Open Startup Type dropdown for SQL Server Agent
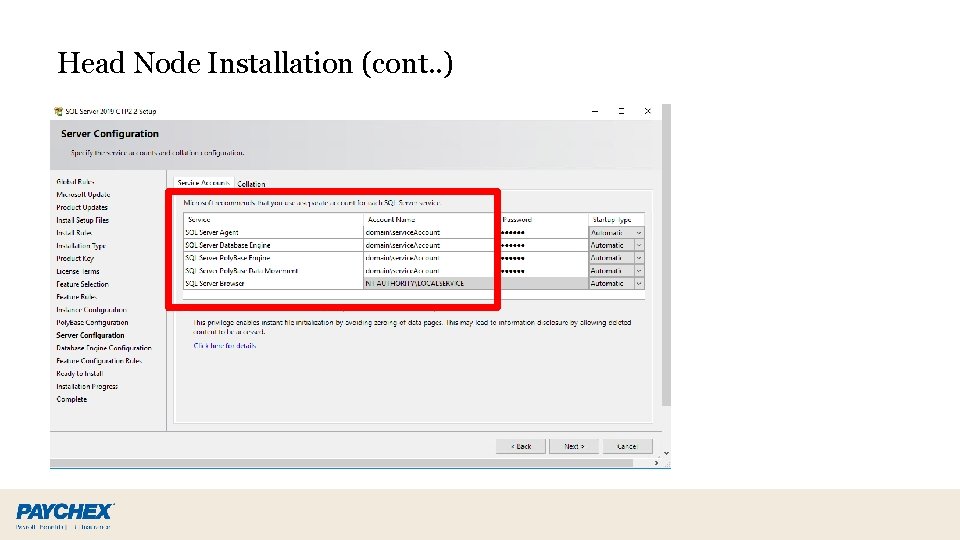The image size is (960, 540). 639,233
